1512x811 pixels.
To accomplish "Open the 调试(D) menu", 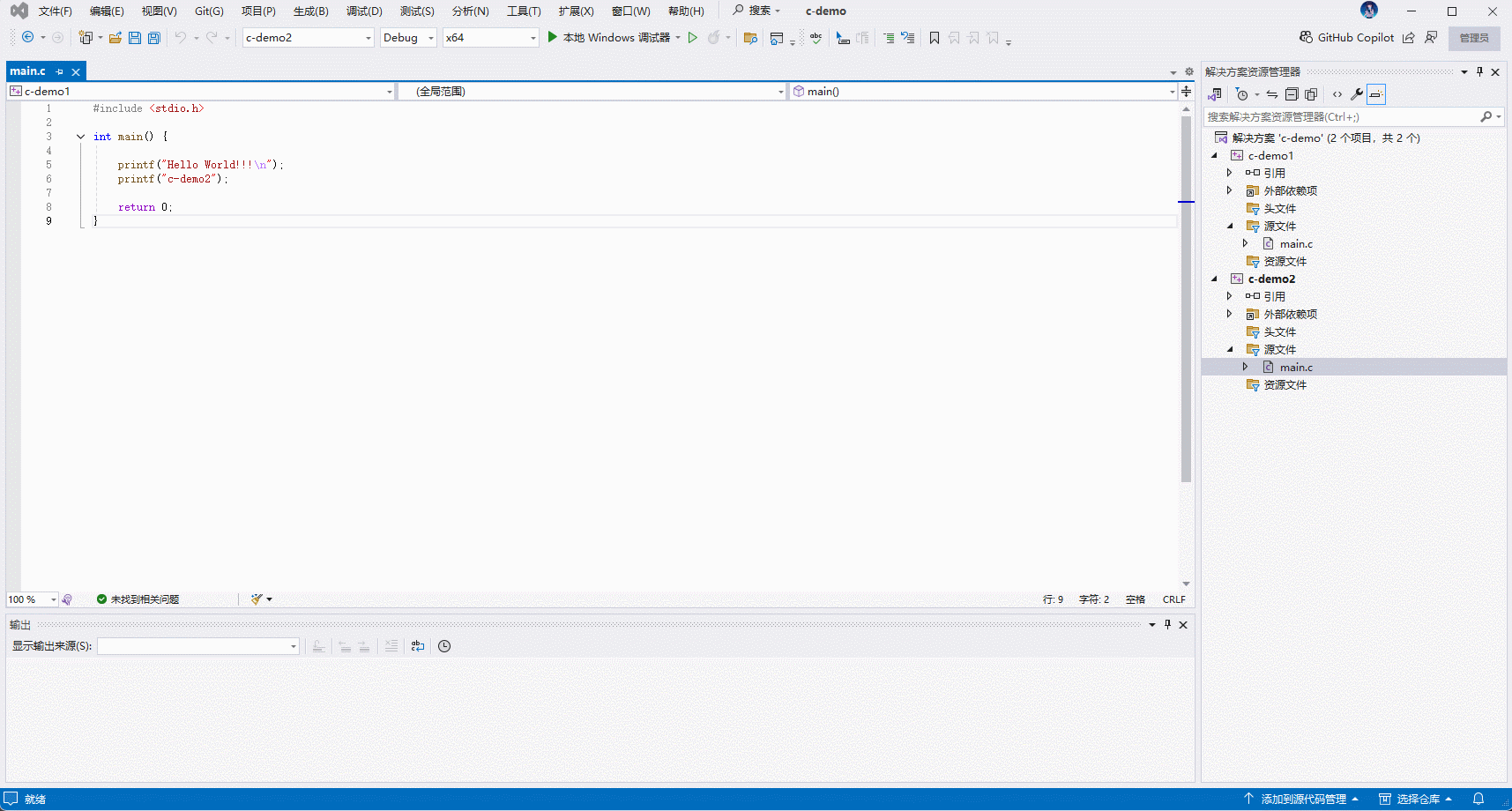I will pyautogui.click(x=364, y=11).
